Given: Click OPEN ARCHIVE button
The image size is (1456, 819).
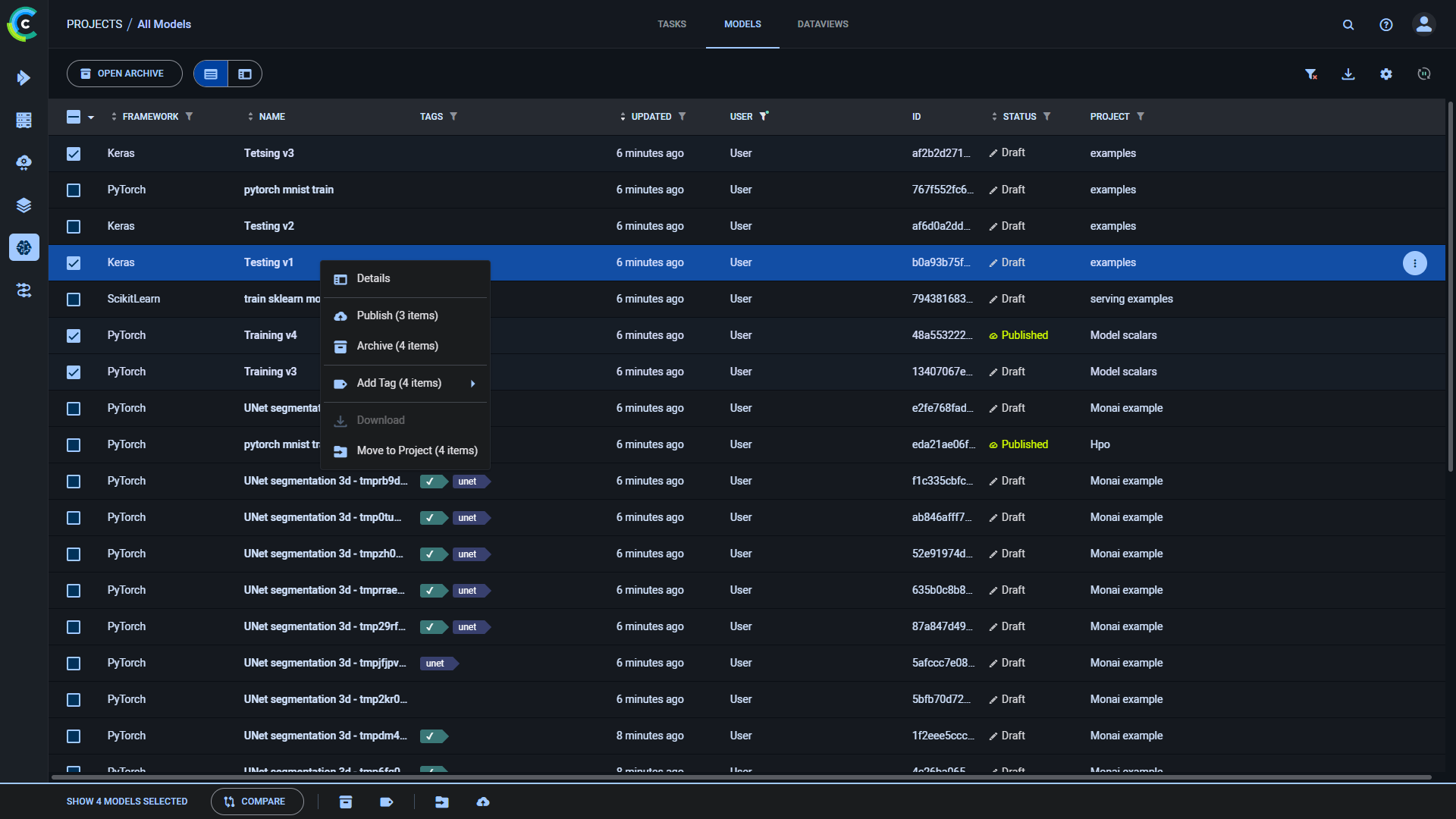Looking at the screenshot, I should (x=124, y=73).
